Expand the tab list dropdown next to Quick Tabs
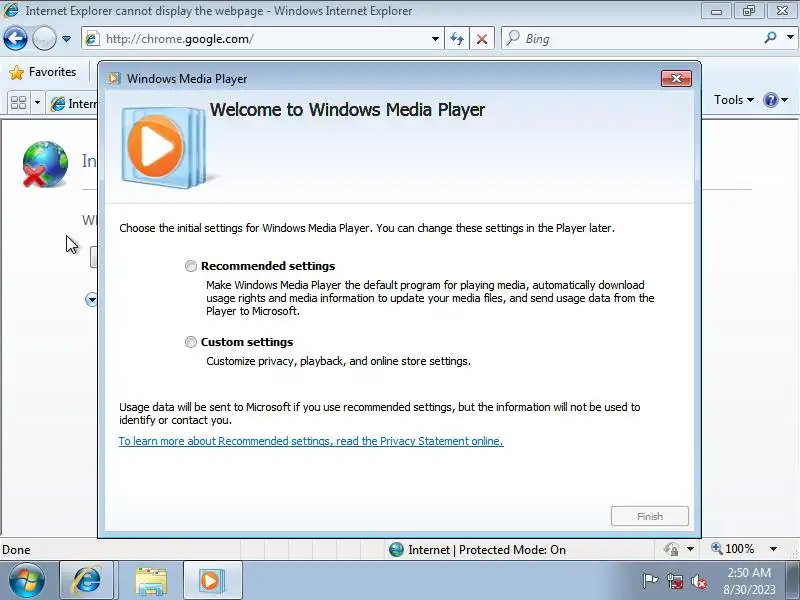 (x=37, y=103)
